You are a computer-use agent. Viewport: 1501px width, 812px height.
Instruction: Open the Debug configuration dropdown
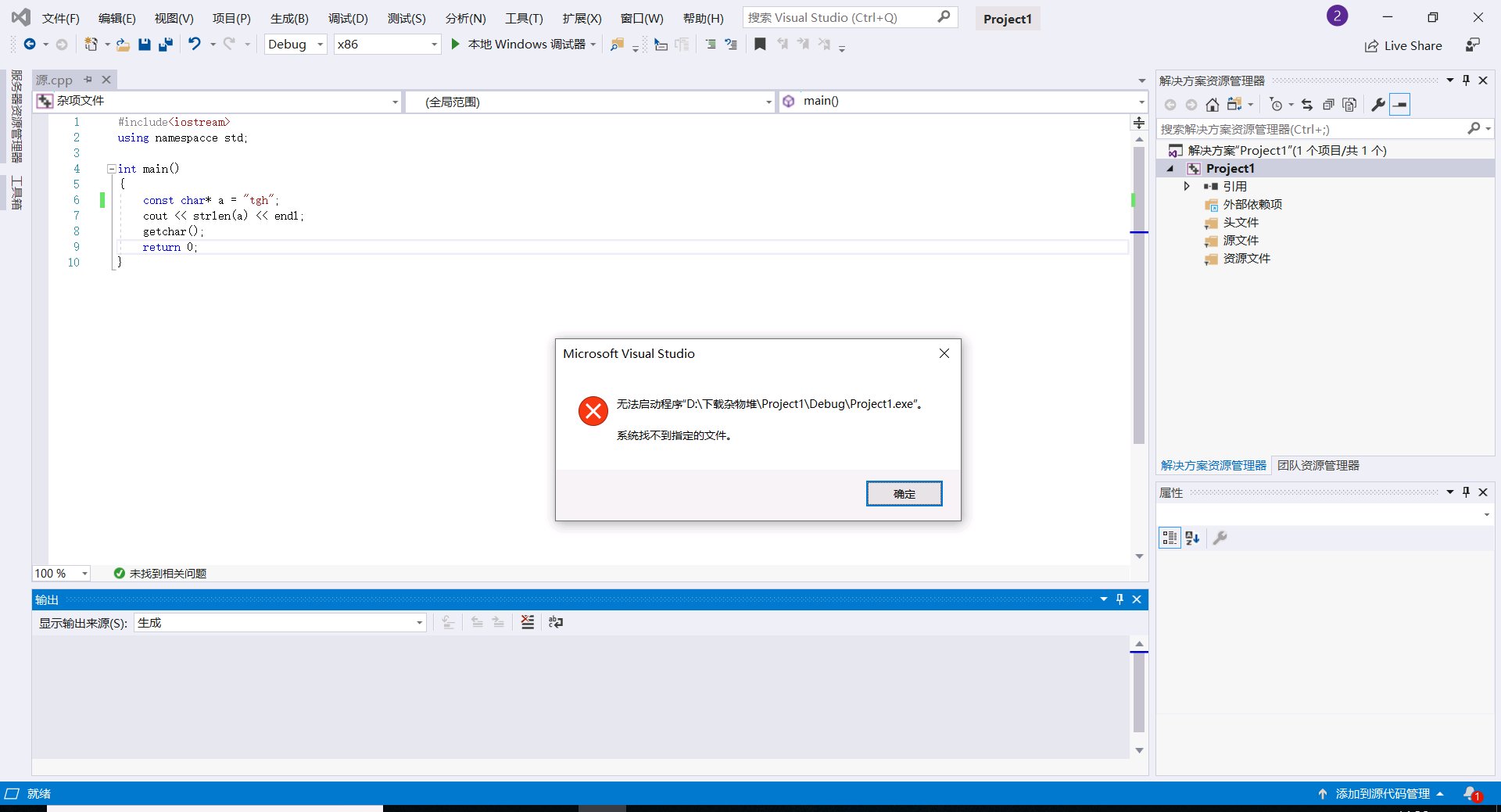pos(296,45)
